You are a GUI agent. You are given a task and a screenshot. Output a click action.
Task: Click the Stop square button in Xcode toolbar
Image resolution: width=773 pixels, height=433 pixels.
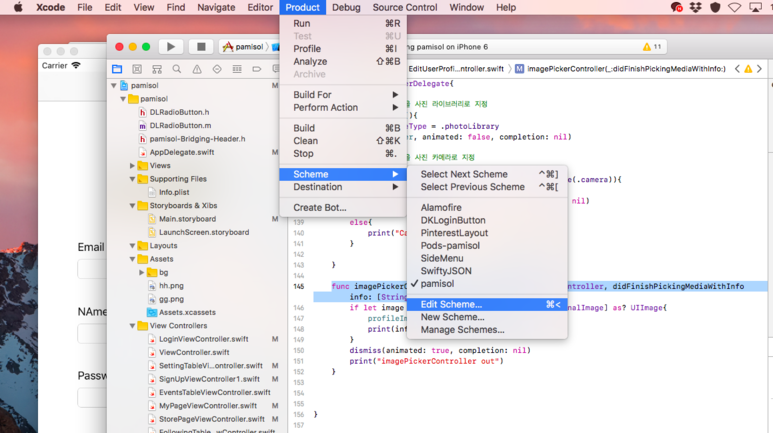click(x=201, y=47)
